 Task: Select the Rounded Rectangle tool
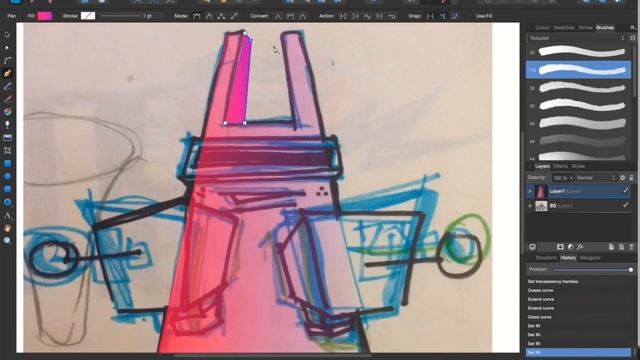(7, 189)
